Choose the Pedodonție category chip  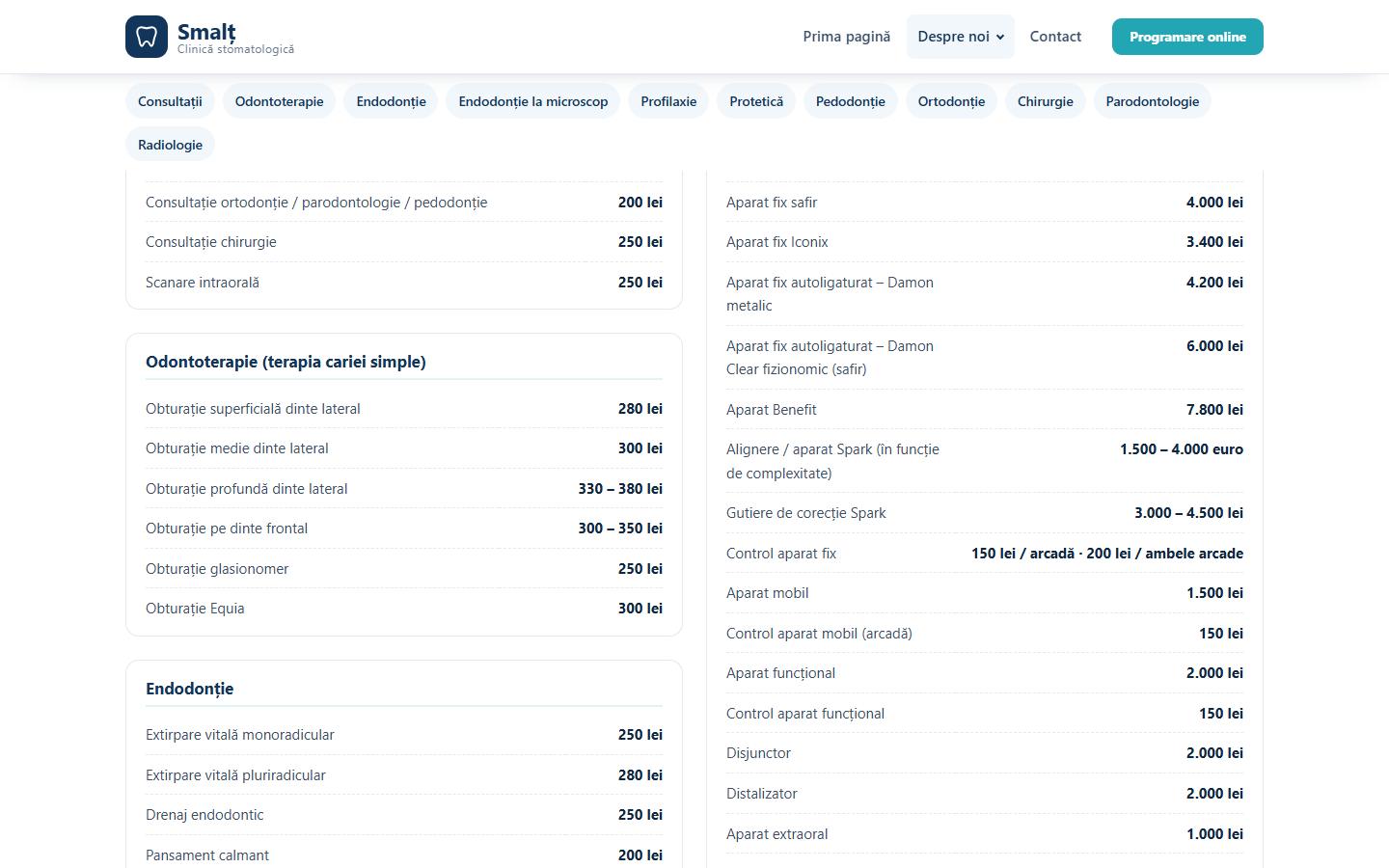point(851,101)
